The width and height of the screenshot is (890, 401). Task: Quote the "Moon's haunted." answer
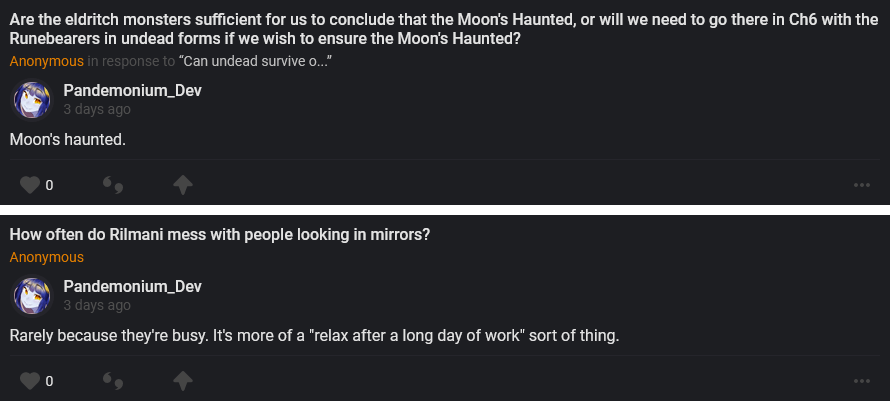coord(113,185)
